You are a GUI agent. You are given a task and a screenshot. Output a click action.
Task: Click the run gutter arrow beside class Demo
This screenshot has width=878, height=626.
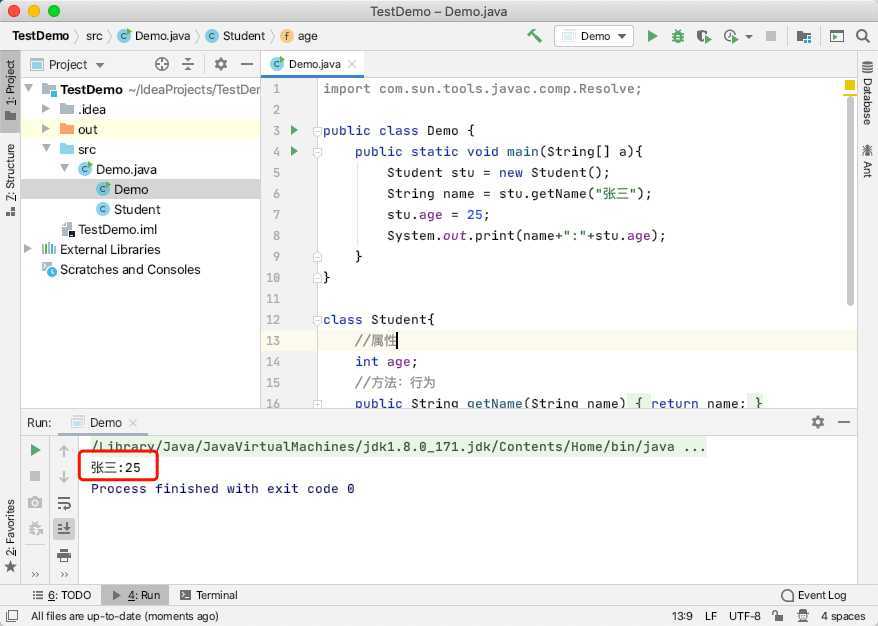[x=295, y=130]
